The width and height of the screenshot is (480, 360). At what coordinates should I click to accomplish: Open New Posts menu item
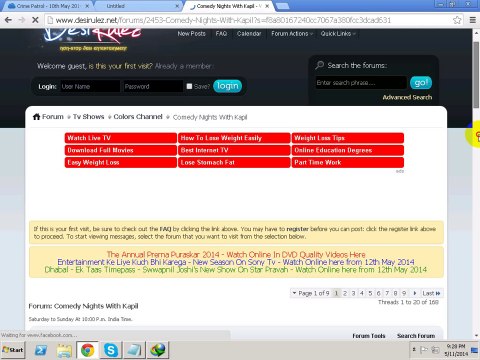[191, 34]
